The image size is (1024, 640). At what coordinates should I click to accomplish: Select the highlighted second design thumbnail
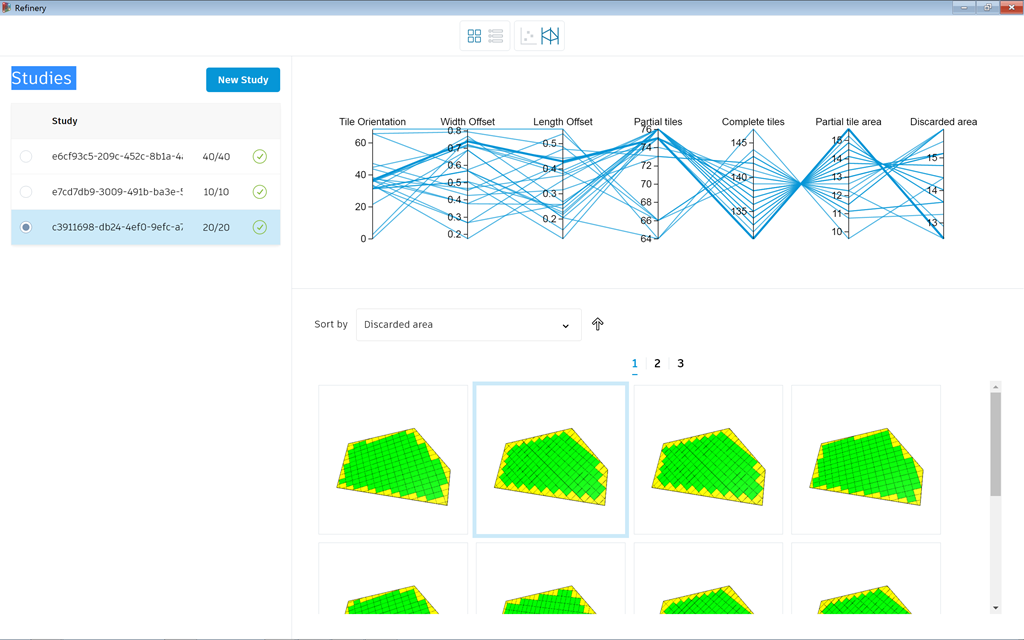click(x=550, y=460)
